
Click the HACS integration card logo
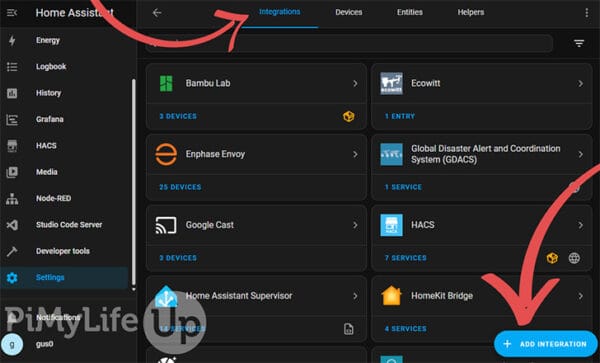coord(391,225)
